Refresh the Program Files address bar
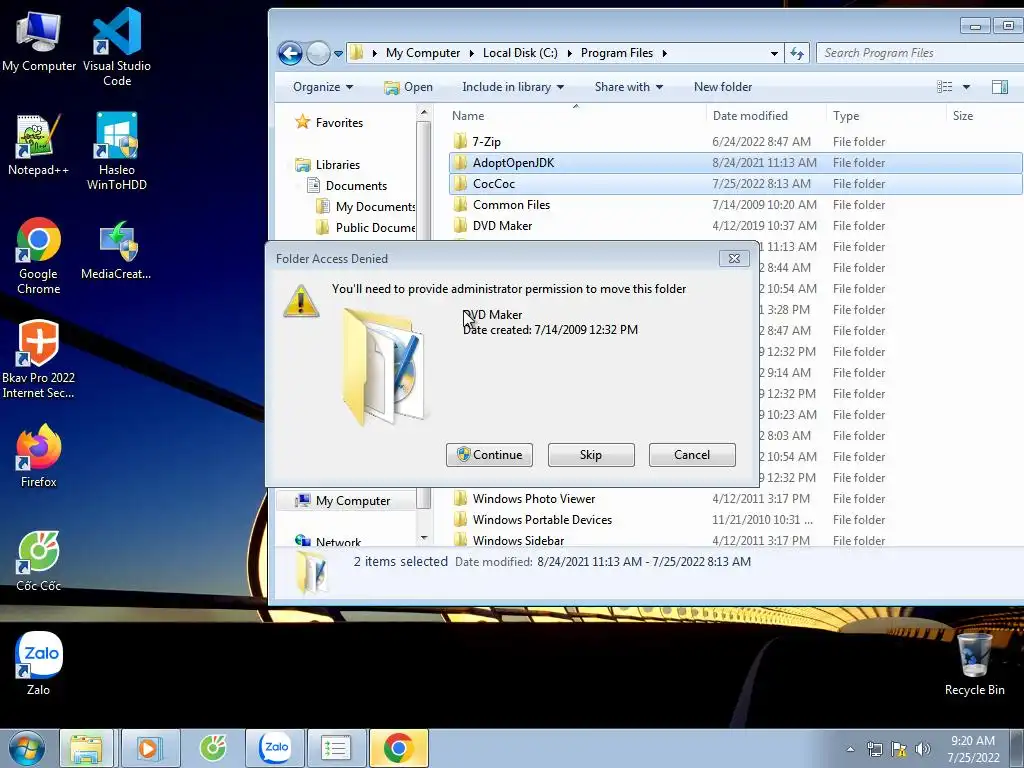 [x=797, y=53]
